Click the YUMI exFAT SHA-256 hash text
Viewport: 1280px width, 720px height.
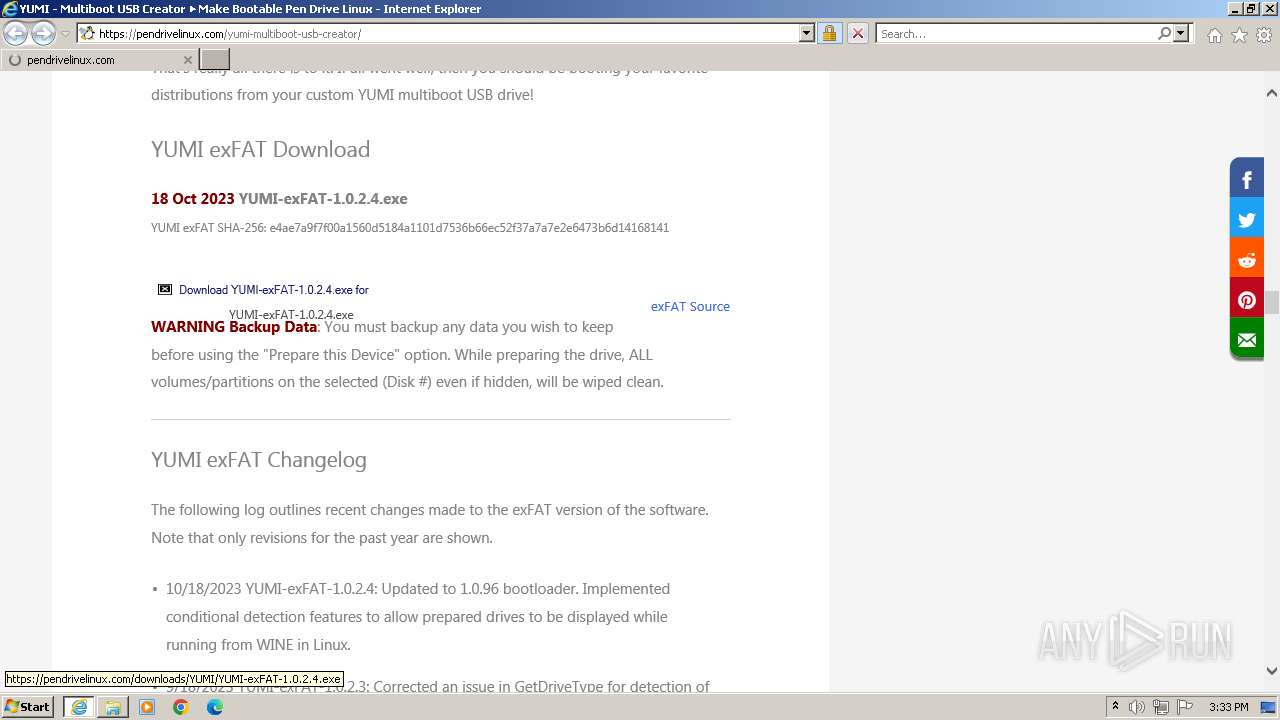click(x=410, y=227)
